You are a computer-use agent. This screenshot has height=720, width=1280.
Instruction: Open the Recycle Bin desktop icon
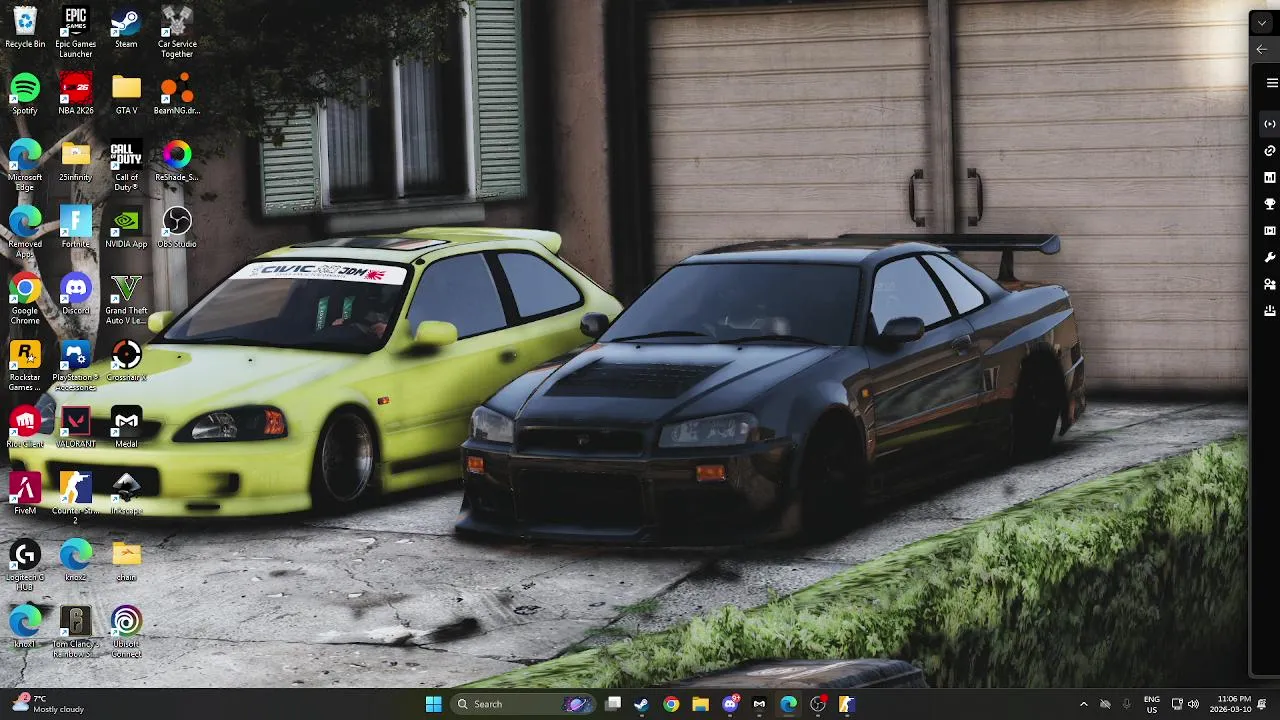[25, 27]
